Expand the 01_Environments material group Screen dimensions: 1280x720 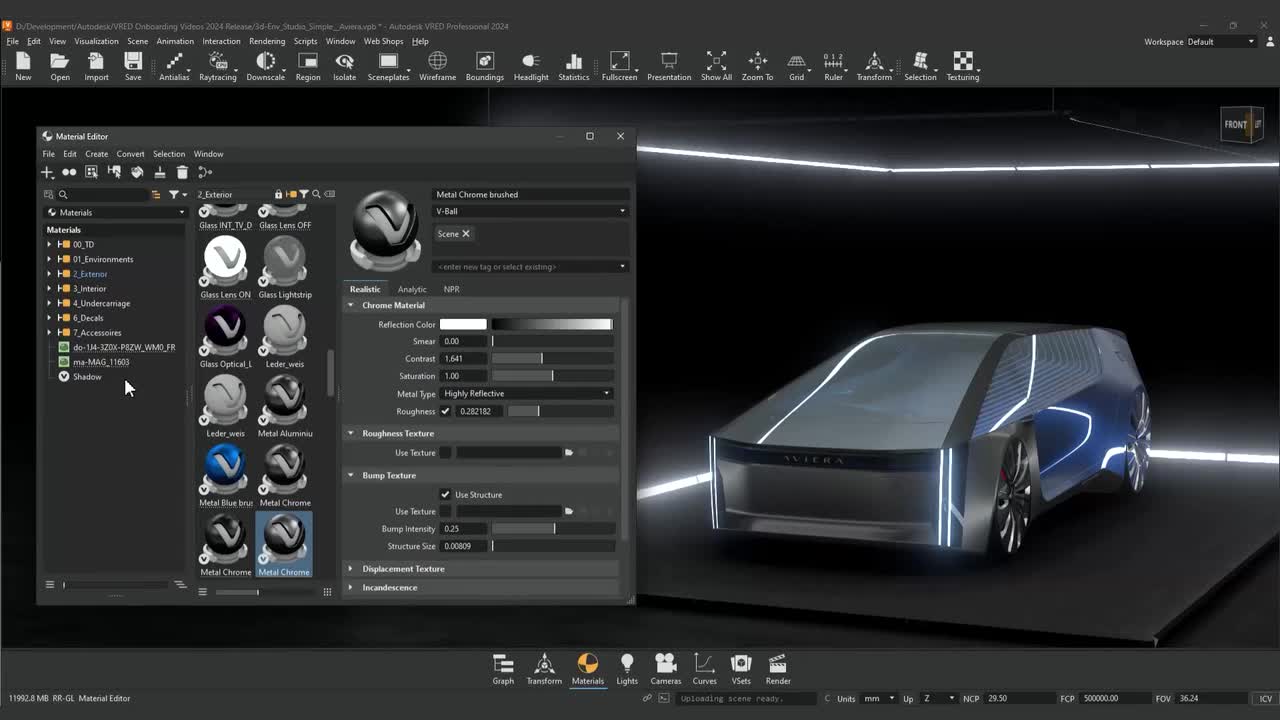(x=49, y=259)
